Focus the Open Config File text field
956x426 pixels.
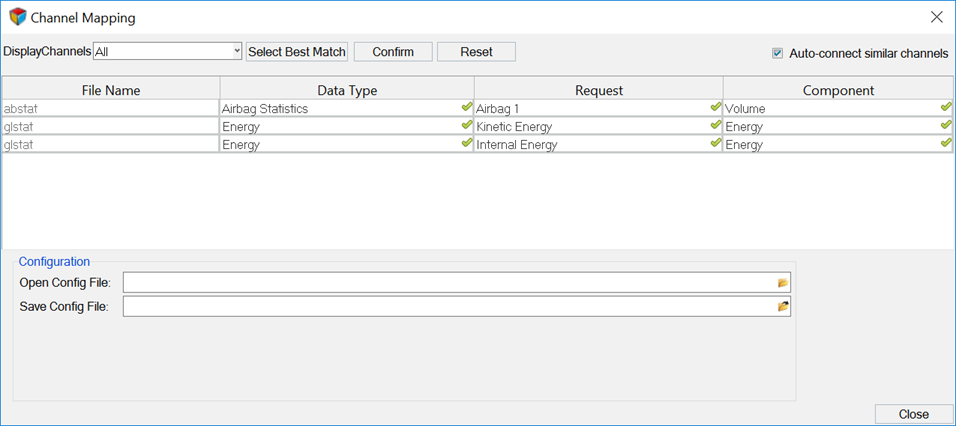449,283
